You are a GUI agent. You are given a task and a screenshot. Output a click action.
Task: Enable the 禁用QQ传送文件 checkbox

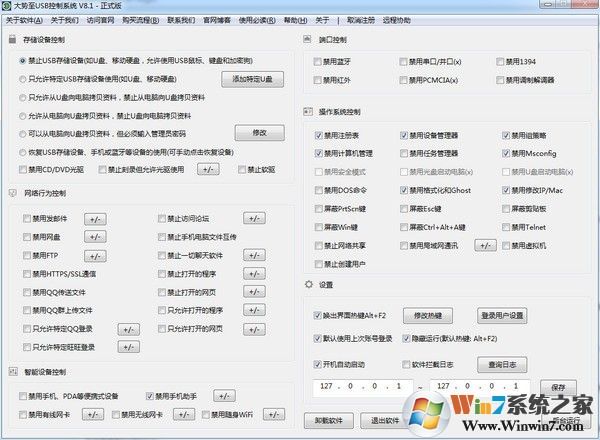[x=27, y=292]
